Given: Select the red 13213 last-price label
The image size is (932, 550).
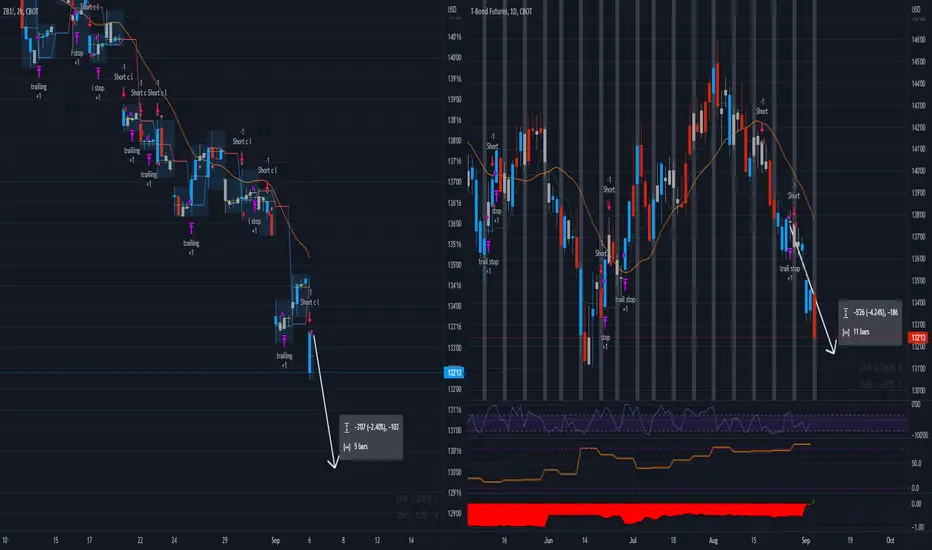Looking at the screenshot, I should tap(918, 338).
